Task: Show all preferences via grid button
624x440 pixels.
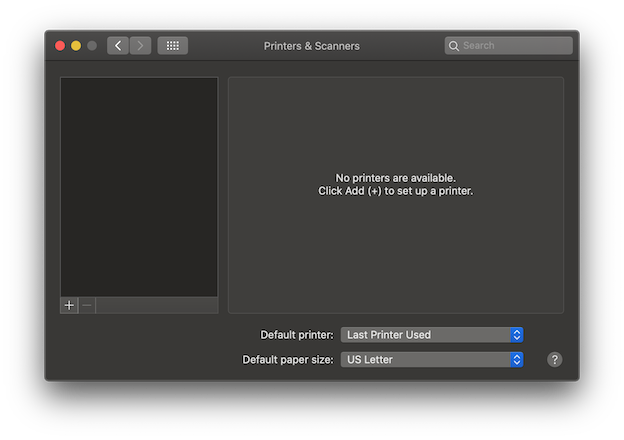Action: point(172,46)
